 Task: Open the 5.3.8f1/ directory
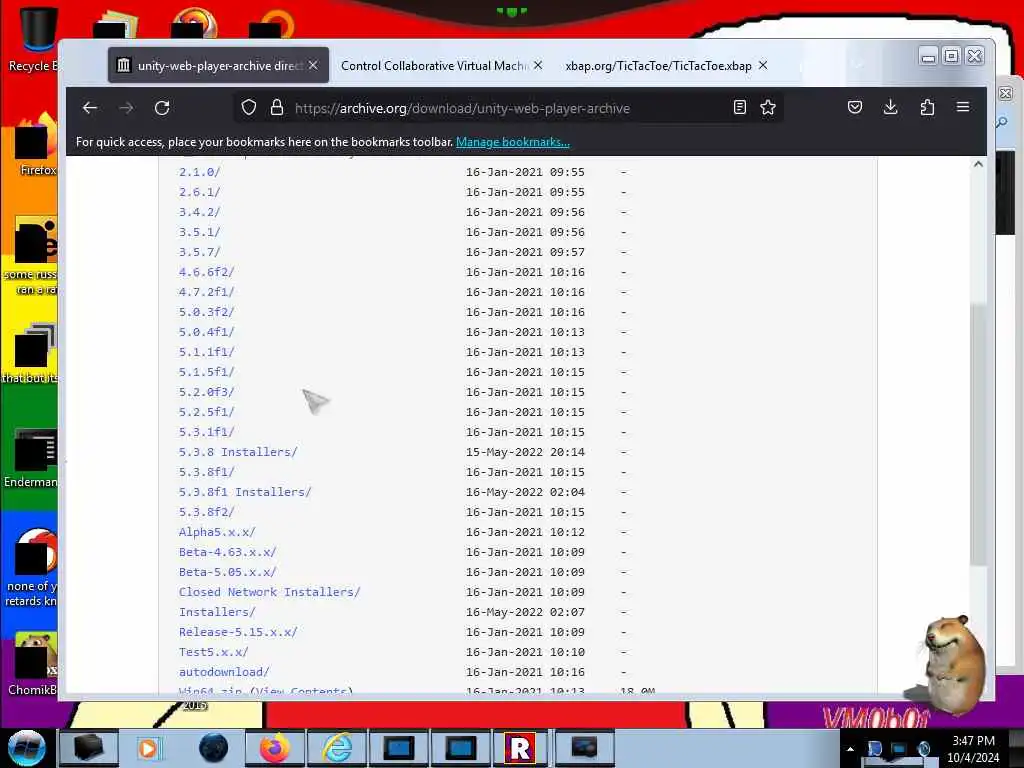(x=206, y=472)
